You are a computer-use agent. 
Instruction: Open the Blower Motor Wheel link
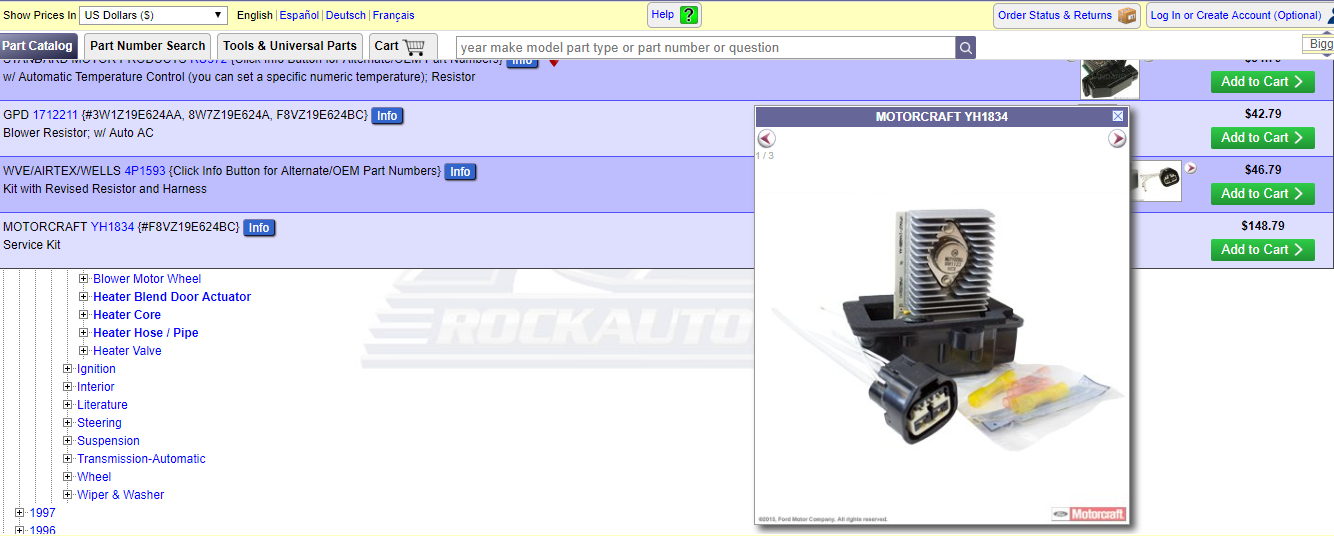[147, 279]
